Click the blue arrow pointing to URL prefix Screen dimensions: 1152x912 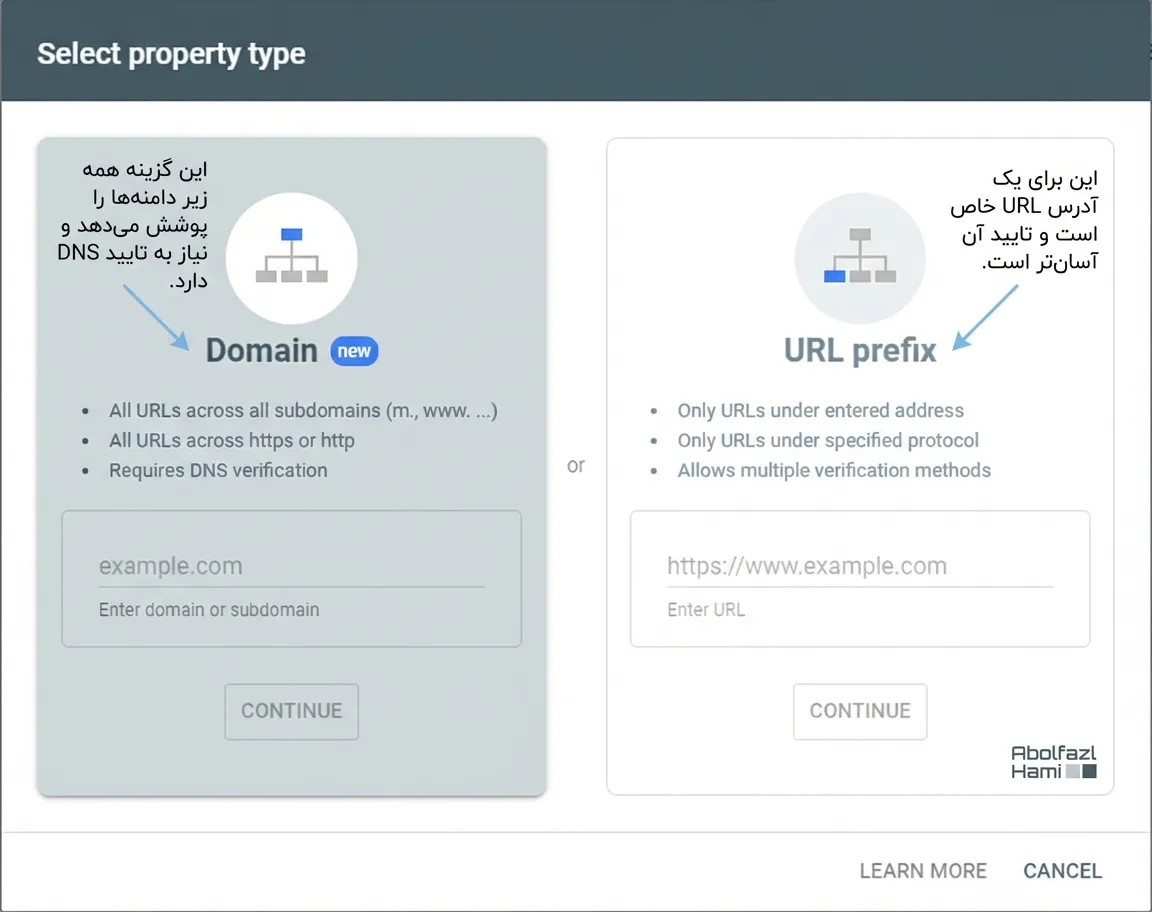985,316
